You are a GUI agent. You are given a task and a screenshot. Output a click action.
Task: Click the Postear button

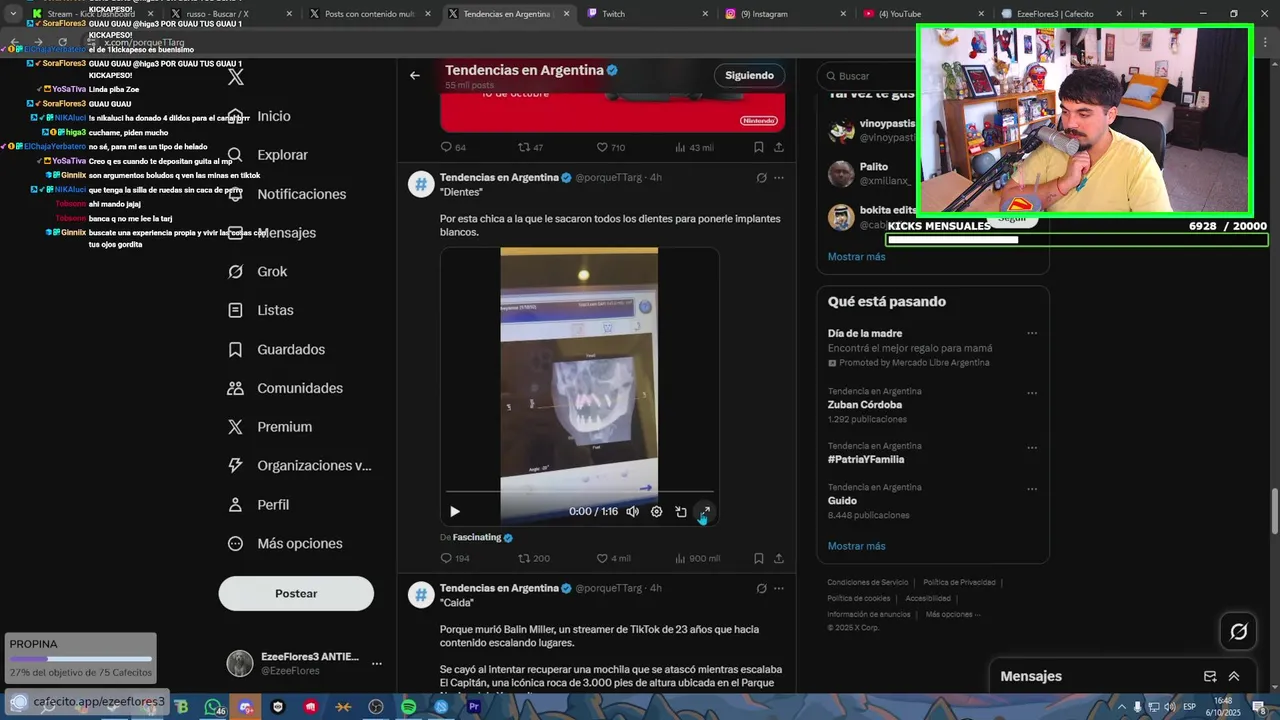[x=296, y=593]
